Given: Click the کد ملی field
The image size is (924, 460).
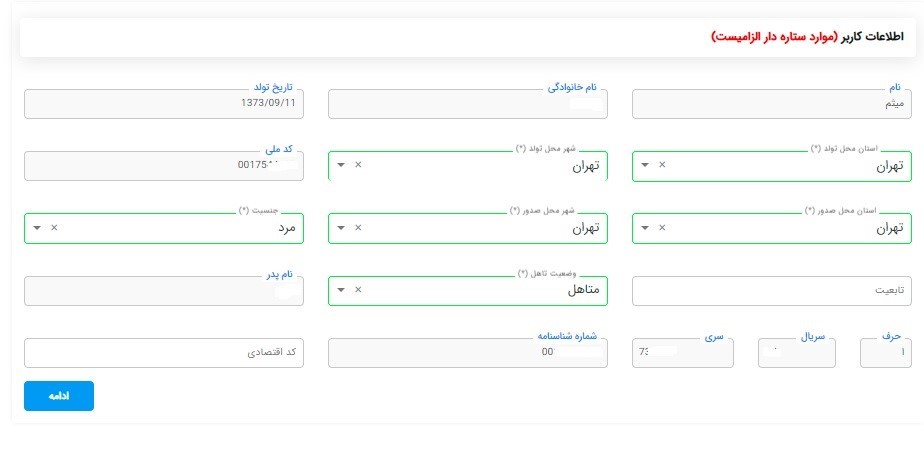Looking at the screenshot, I should pyautogui.click(x=164, y=166).
